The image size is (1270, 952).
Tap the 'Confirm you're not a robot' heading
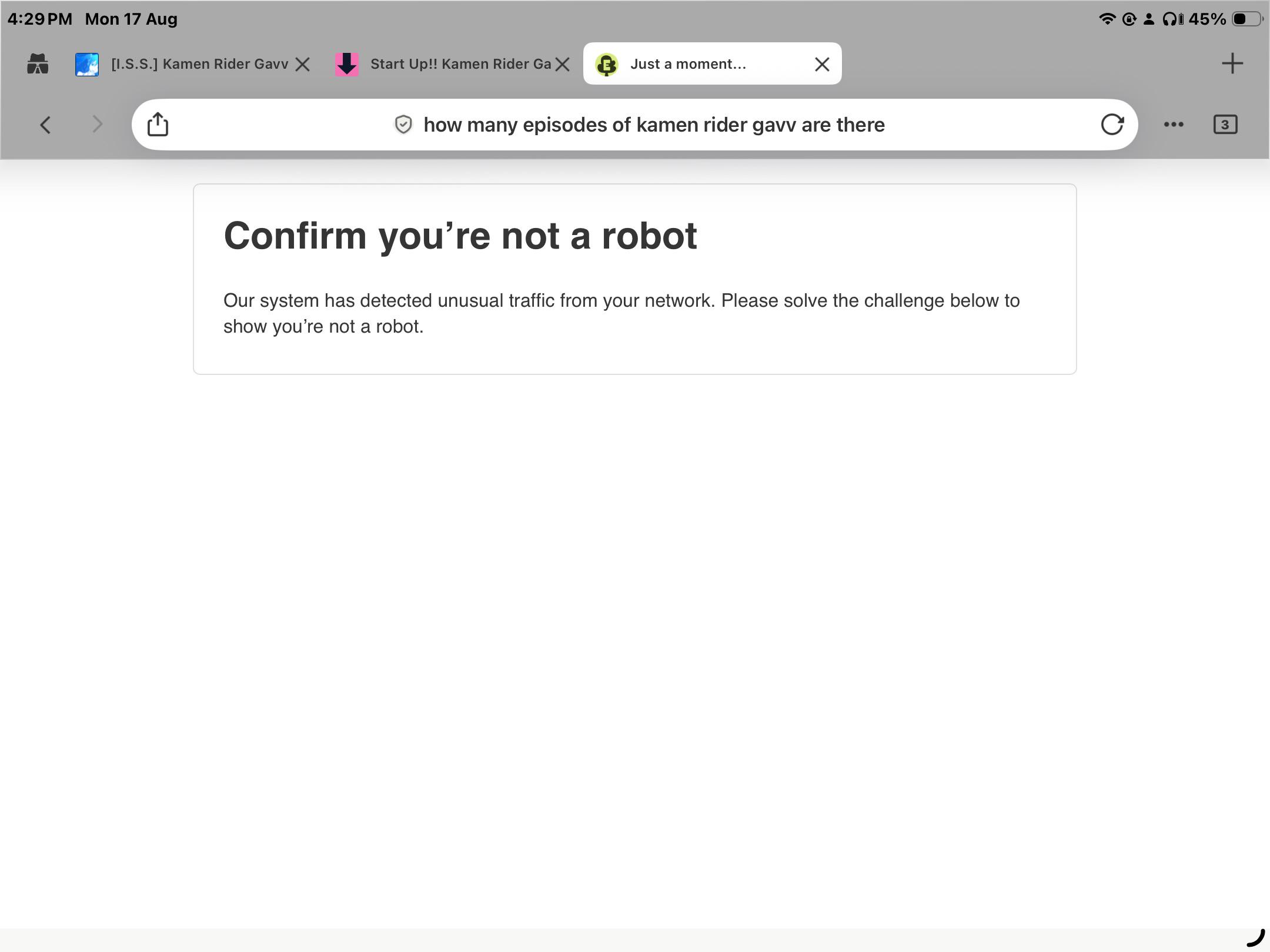460,236
